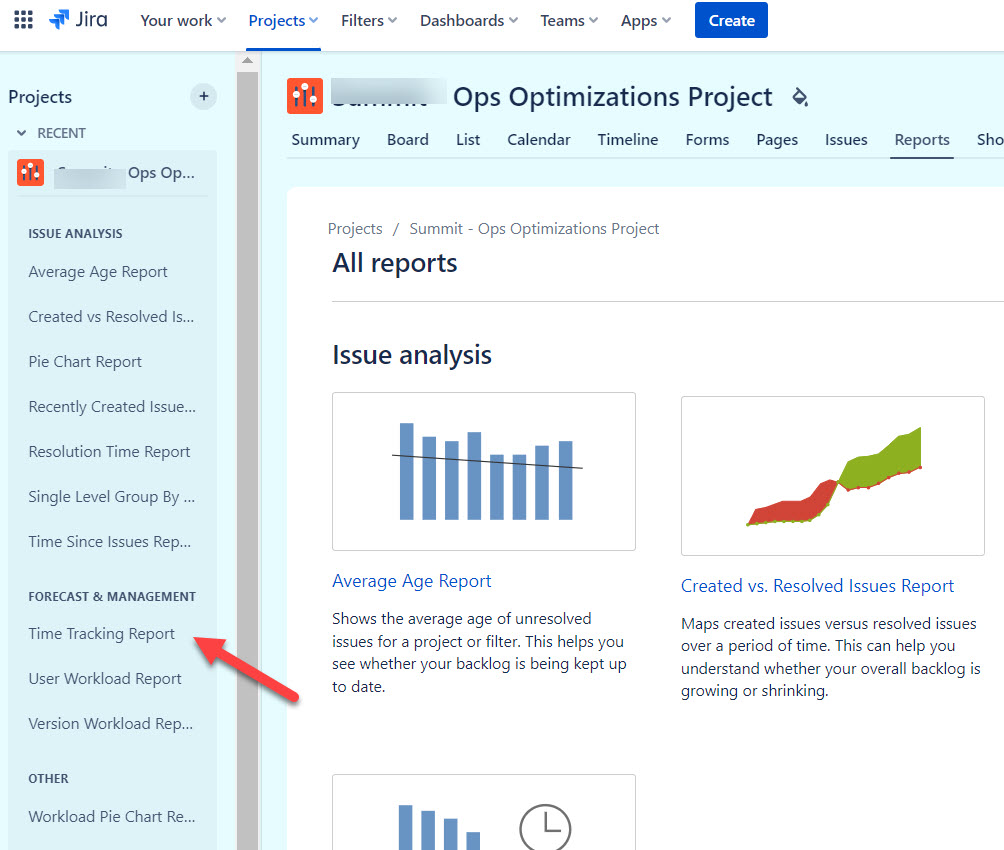Open the Apps dropdown
The image size is (1004, 850).
coord(645,20)
